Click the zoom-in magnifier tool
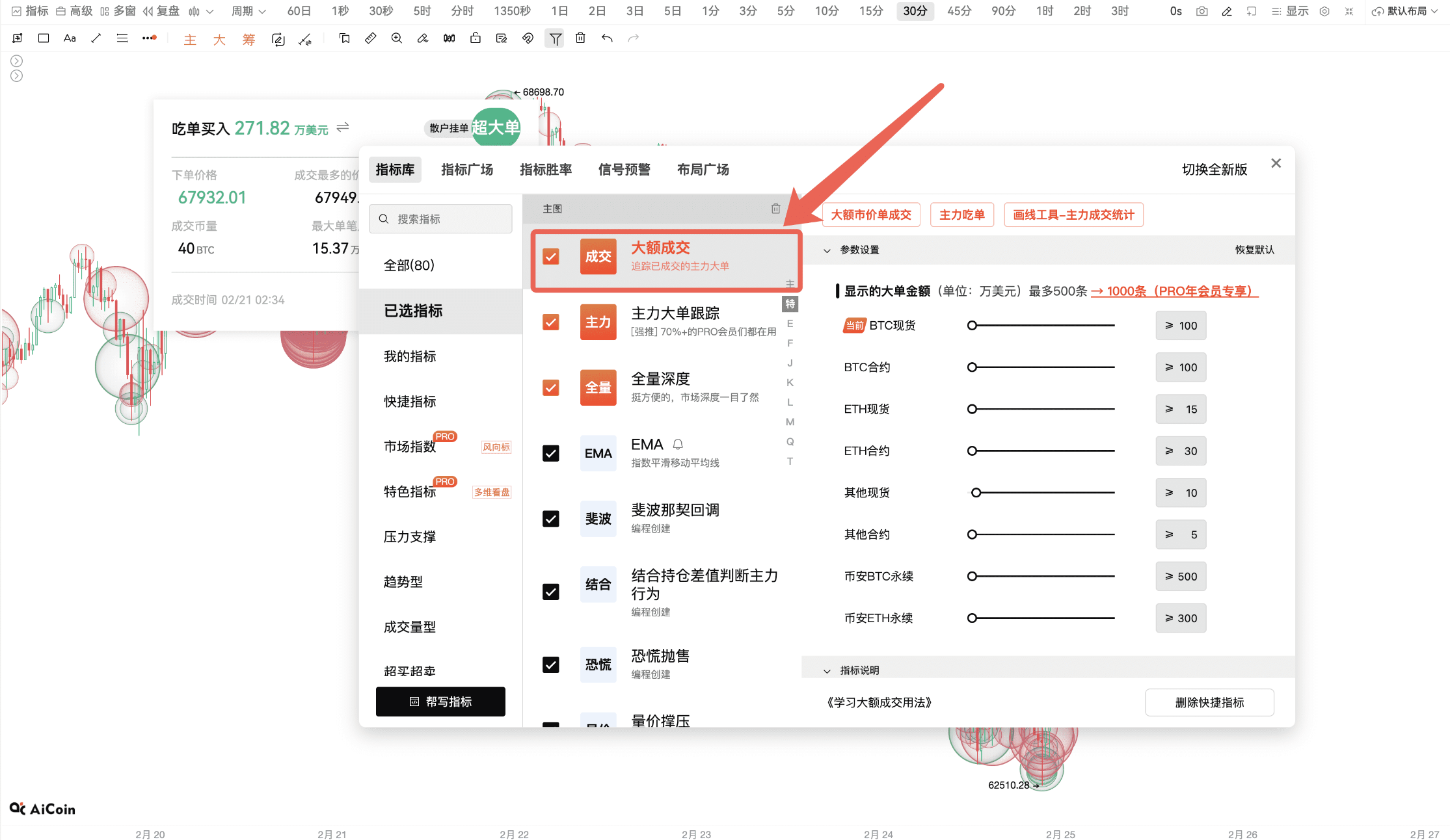The height and width of the screenshot is (840, 1450). point(396,38)
